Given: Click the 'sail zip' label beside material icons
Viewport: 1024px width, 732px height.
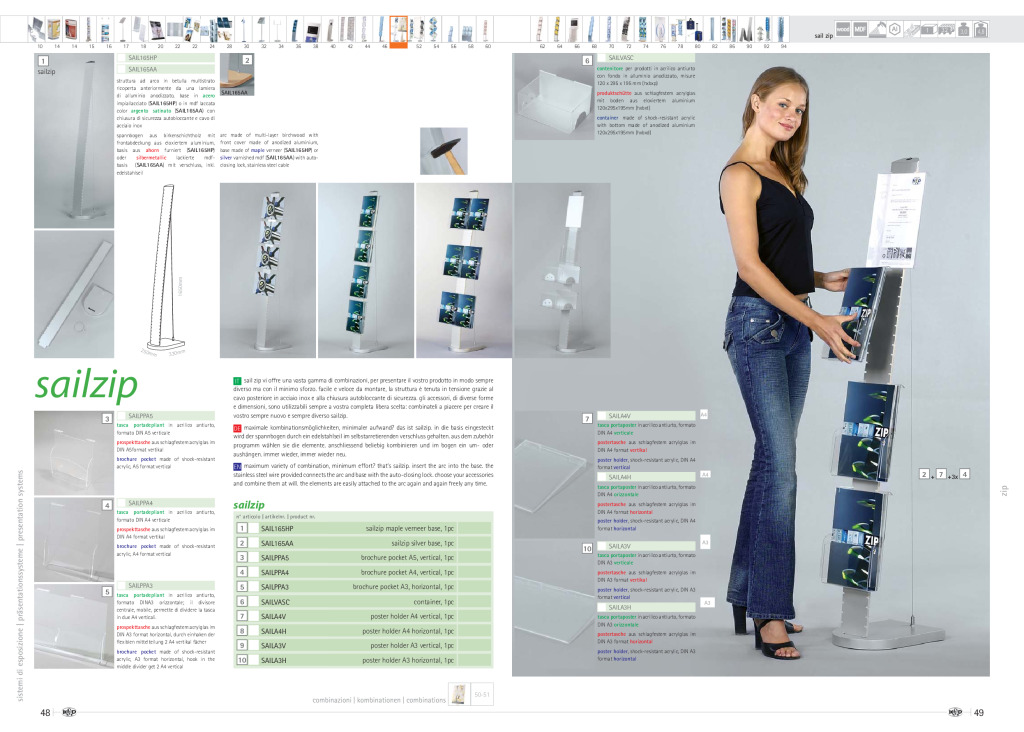Looking at the screenshot, I should tap(824, 36).
